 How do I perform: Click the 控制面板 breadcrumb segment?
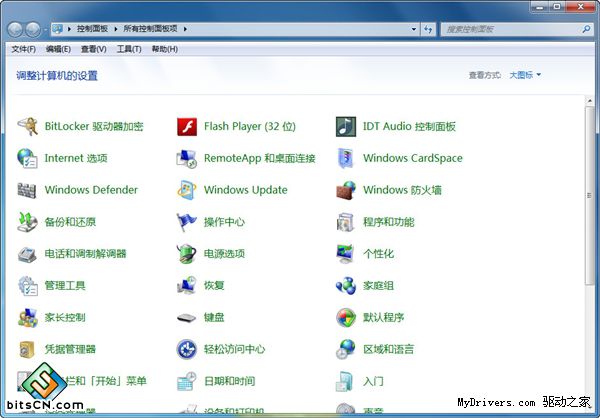pos(92,29)
